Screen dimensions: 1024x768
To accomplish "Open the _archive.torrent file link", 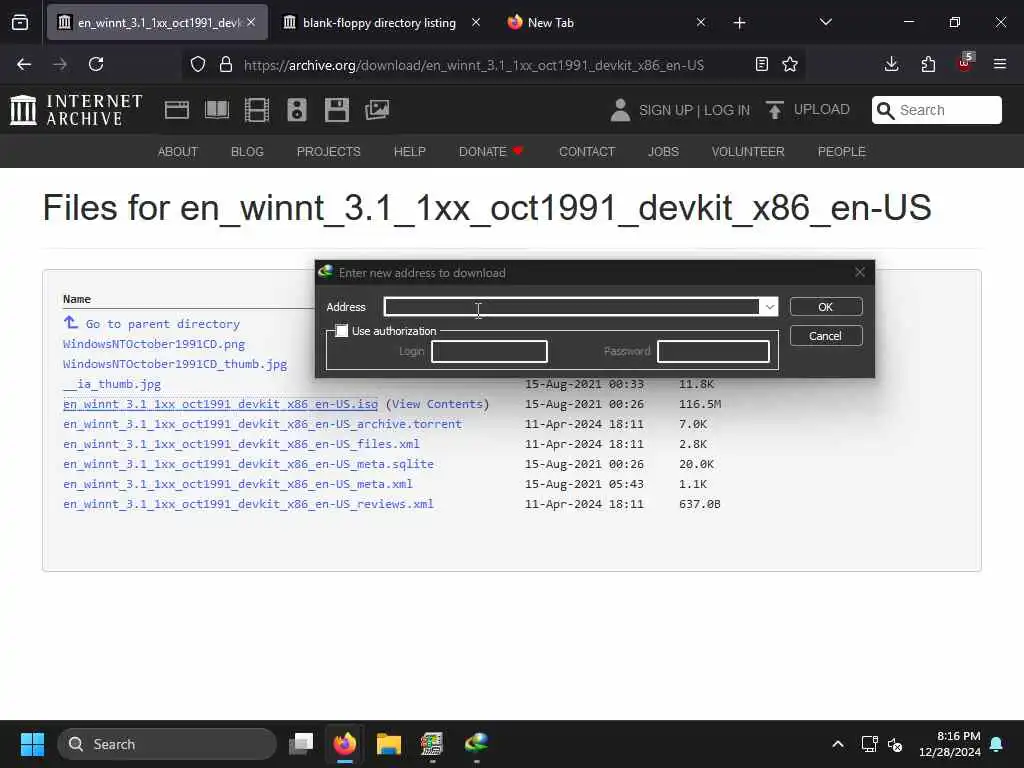I will 263,424.
